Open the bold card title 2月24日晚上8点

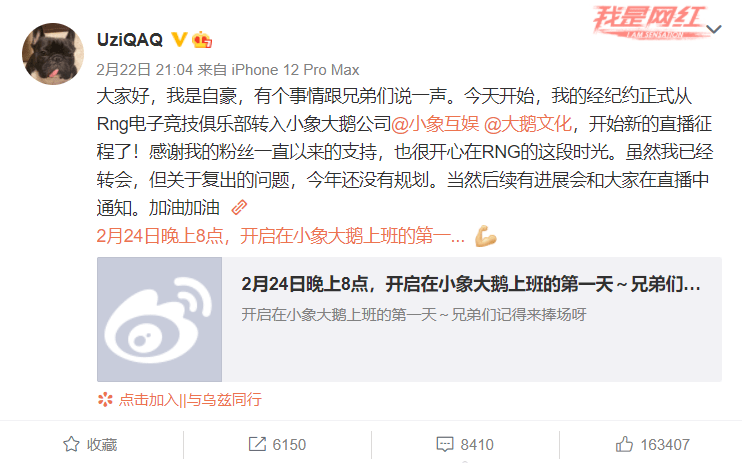471,285
